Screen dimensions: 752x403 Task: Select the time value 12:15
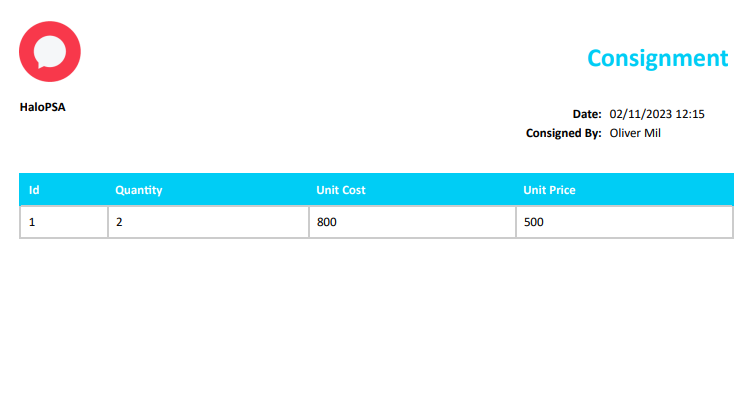point(690,114)
